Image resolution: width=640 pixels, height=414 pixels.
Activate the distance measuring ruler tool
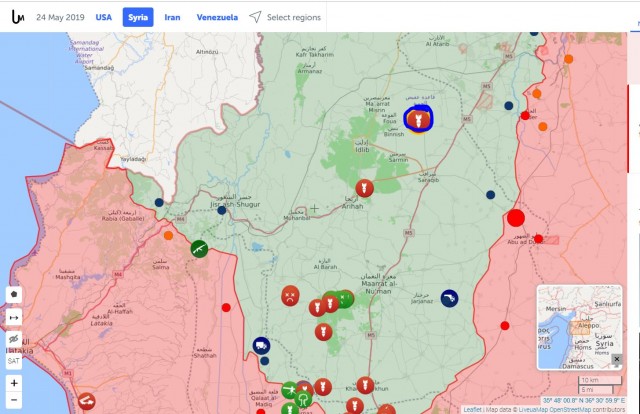coord(14,317)
